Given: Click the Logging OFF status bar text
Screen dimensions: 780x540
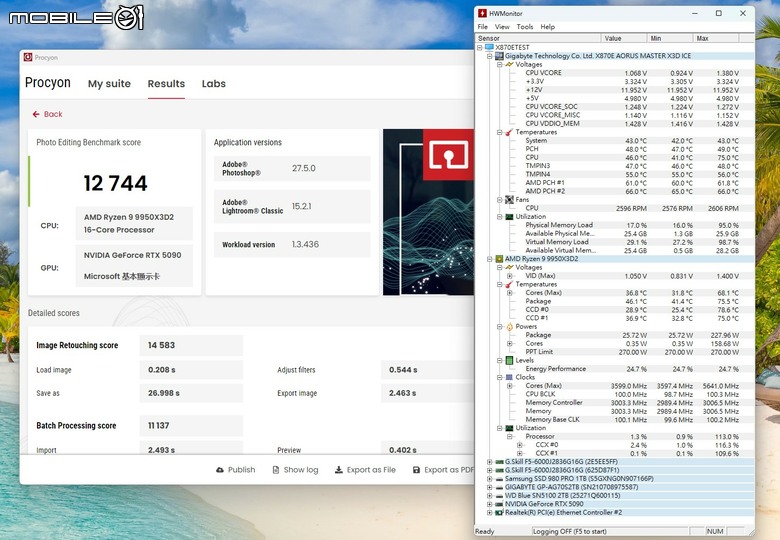Looking at the screenshot, I should (x=570, y=532).
